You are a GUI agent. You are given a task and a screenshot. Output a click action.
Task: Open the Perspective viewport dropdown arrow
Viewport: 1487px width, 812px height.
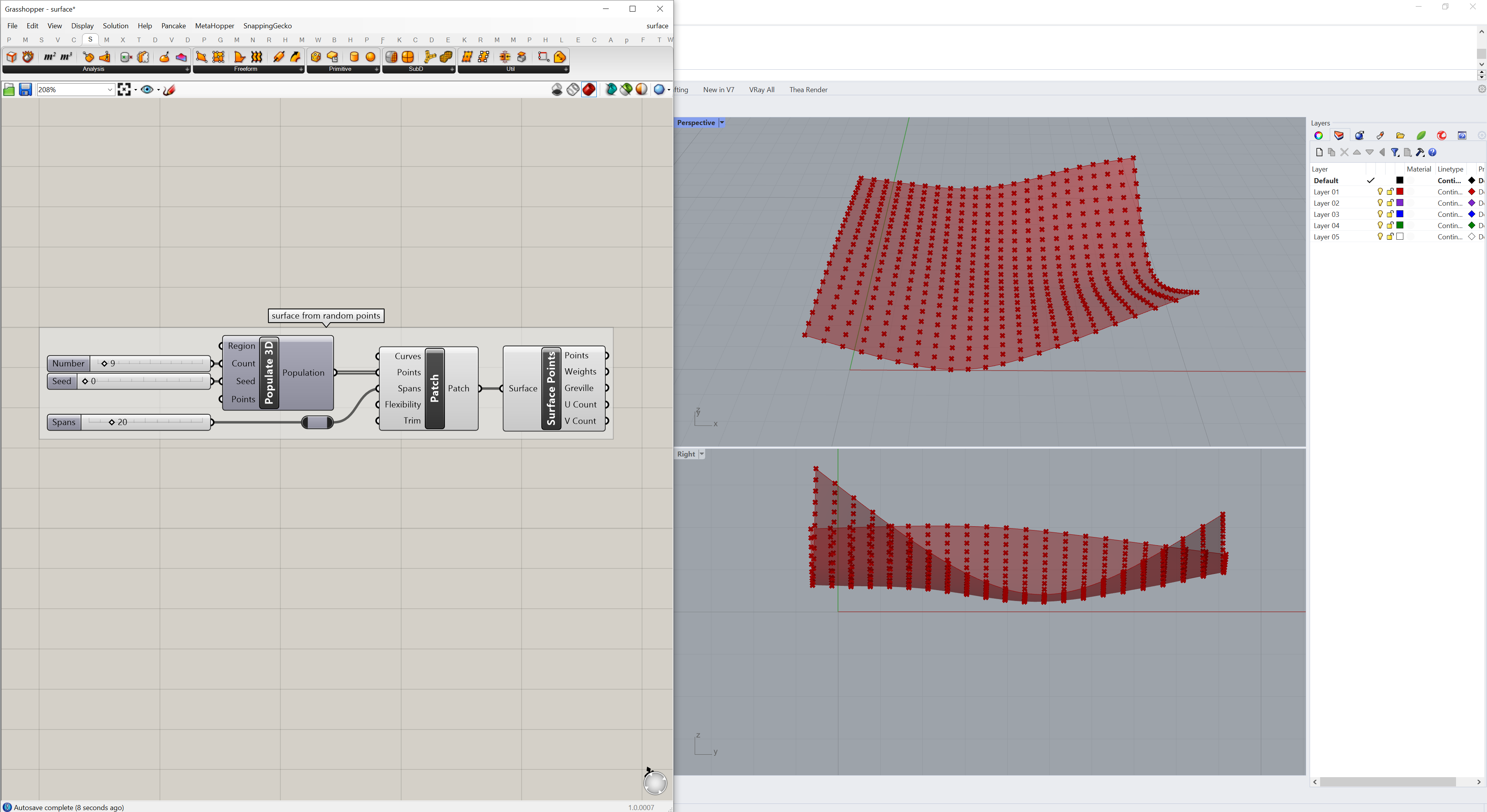(721, 123)
